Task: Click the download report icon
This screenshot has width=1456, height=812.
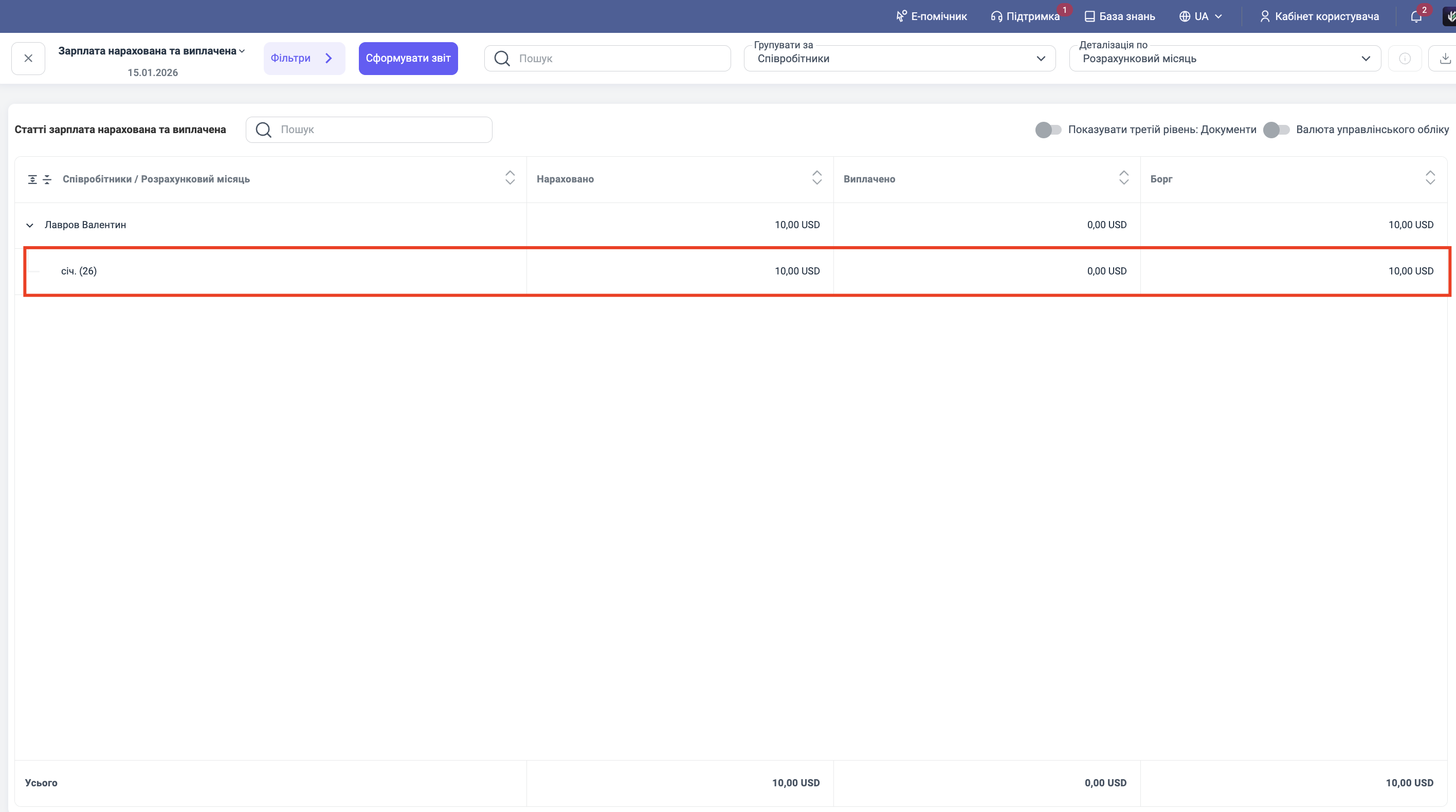Action: click(1444, 58)
